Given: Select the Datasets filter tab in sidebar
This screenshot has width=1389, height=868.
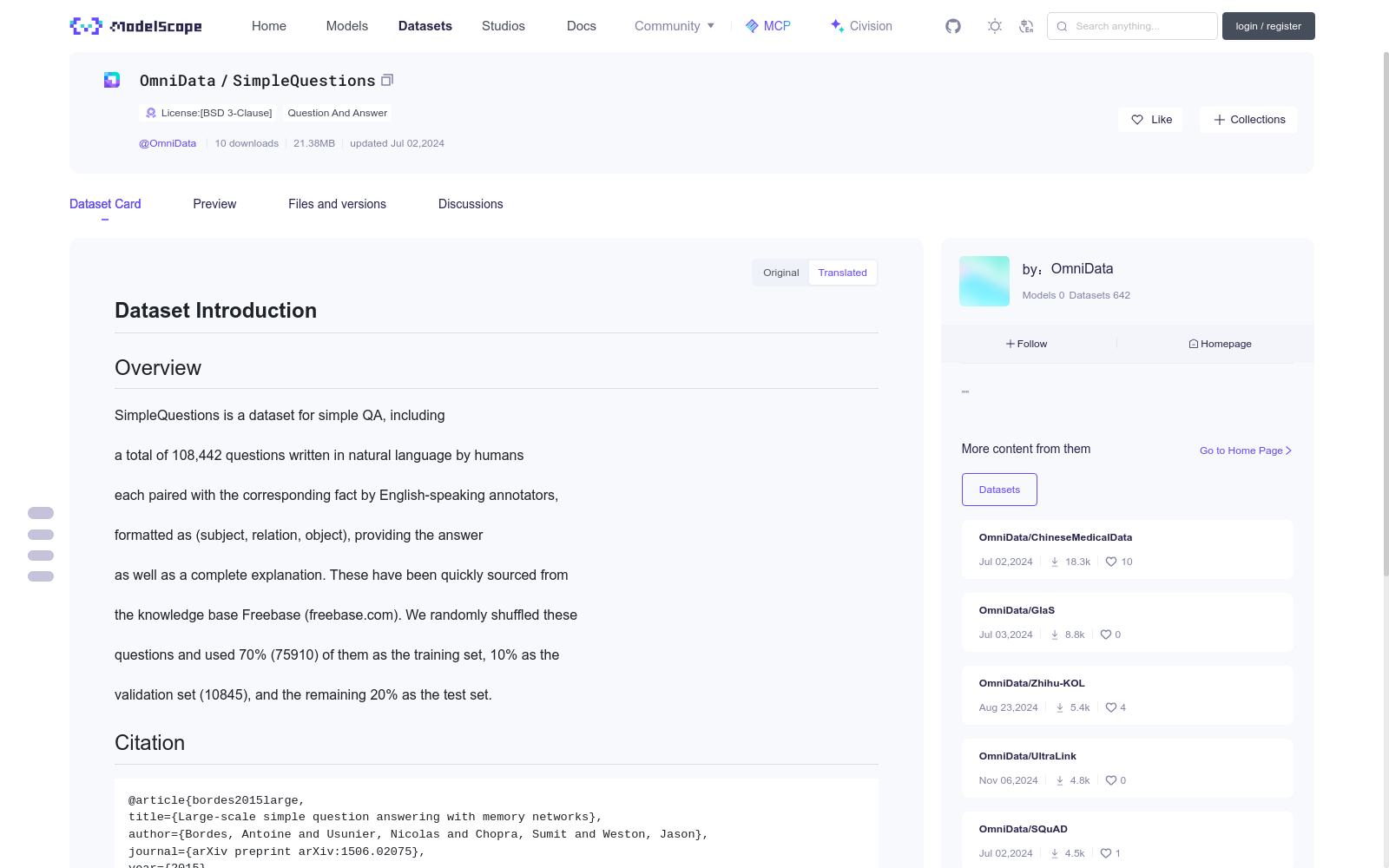Looking at the screenshot, I should point(999,490).
